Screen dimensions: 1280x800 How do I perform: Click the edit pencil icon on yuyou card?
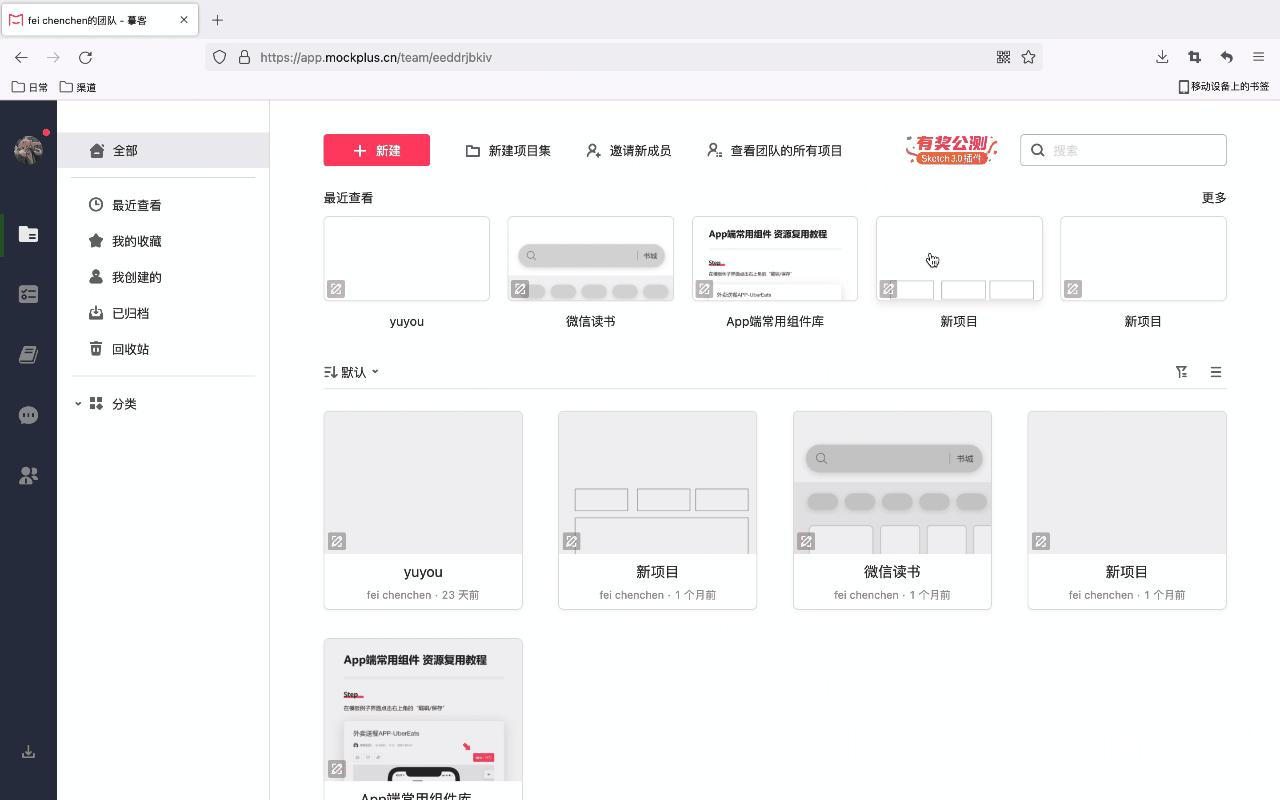tap(336, 540)
